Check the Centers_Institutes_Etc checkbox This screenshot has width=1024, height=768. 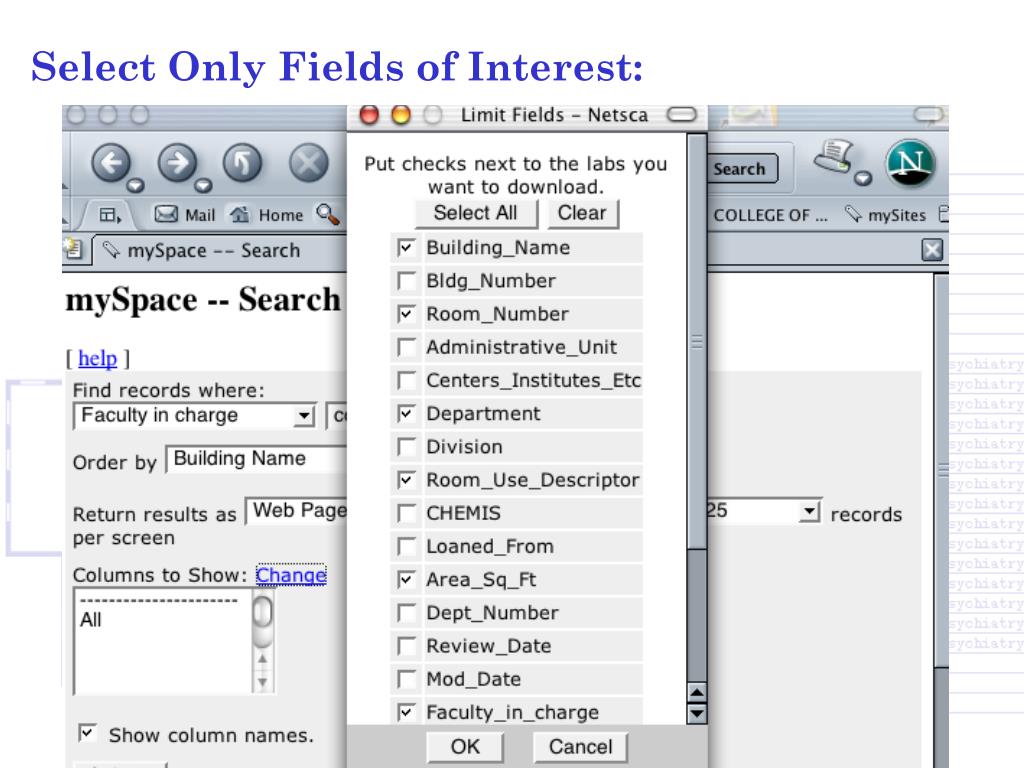tap(406, 380)
